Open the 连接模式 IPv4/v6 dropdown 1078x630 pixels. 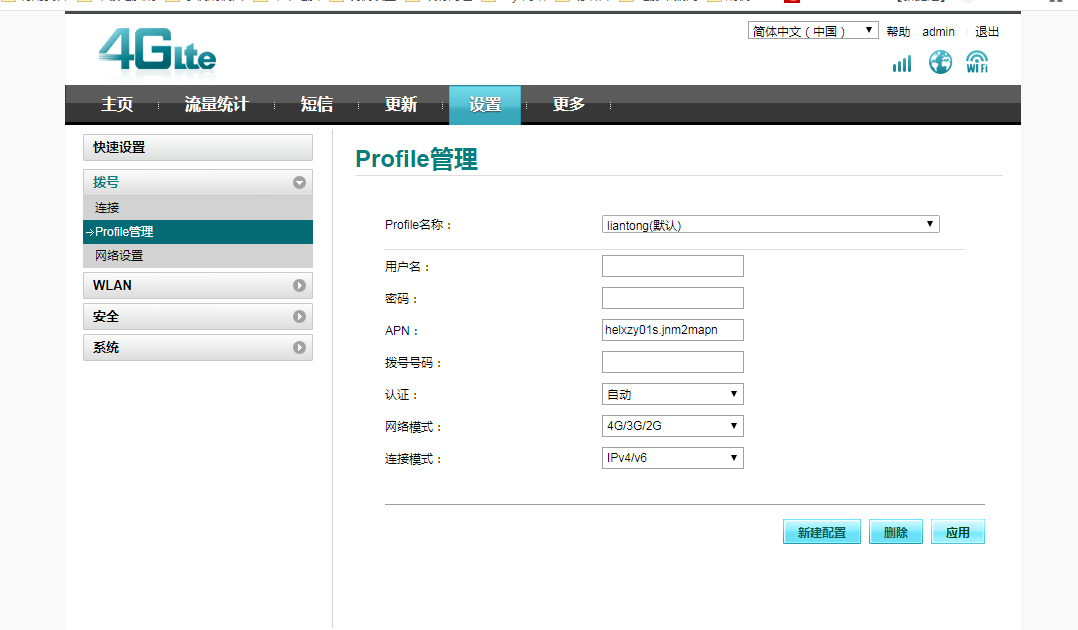point(672,458)
